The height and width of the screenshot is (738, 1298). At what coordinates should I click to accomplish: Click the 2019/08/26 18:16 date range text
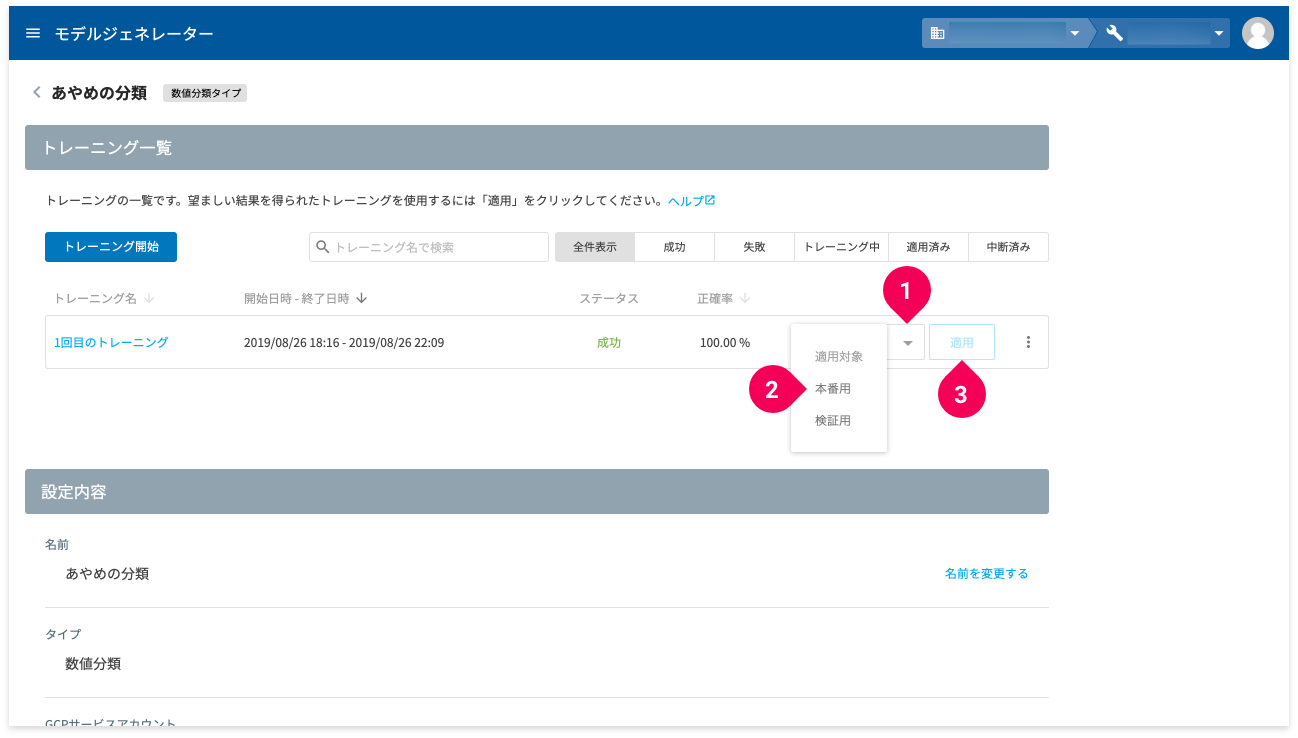pyautogui.click(x=344, y=342)
